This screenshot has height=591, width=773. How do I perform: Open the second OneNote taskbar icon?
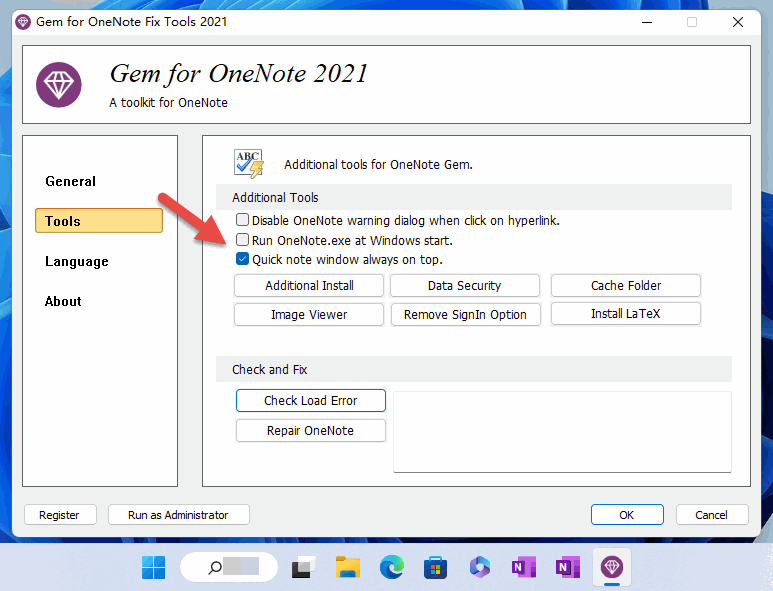click(x=567, y=567)
